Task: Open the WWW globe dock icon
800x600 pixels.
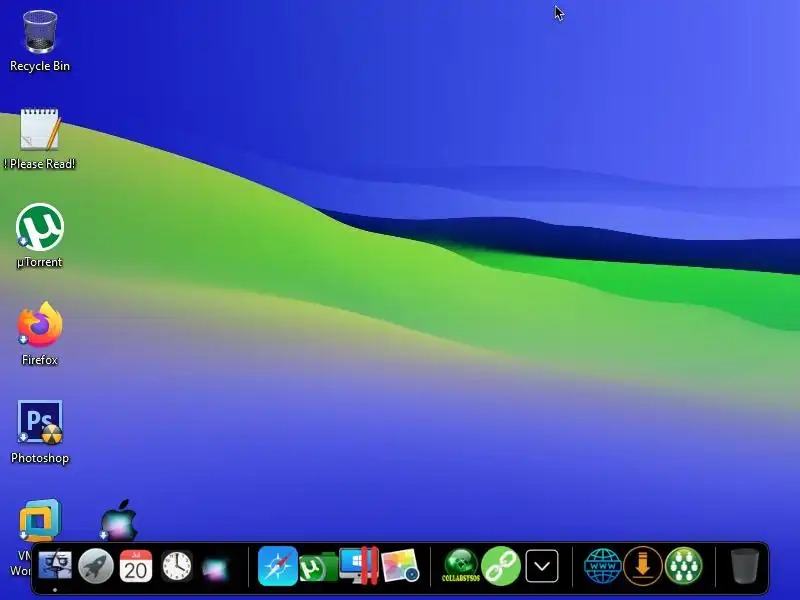Action: pyautogui.click(x=603, y=566)
